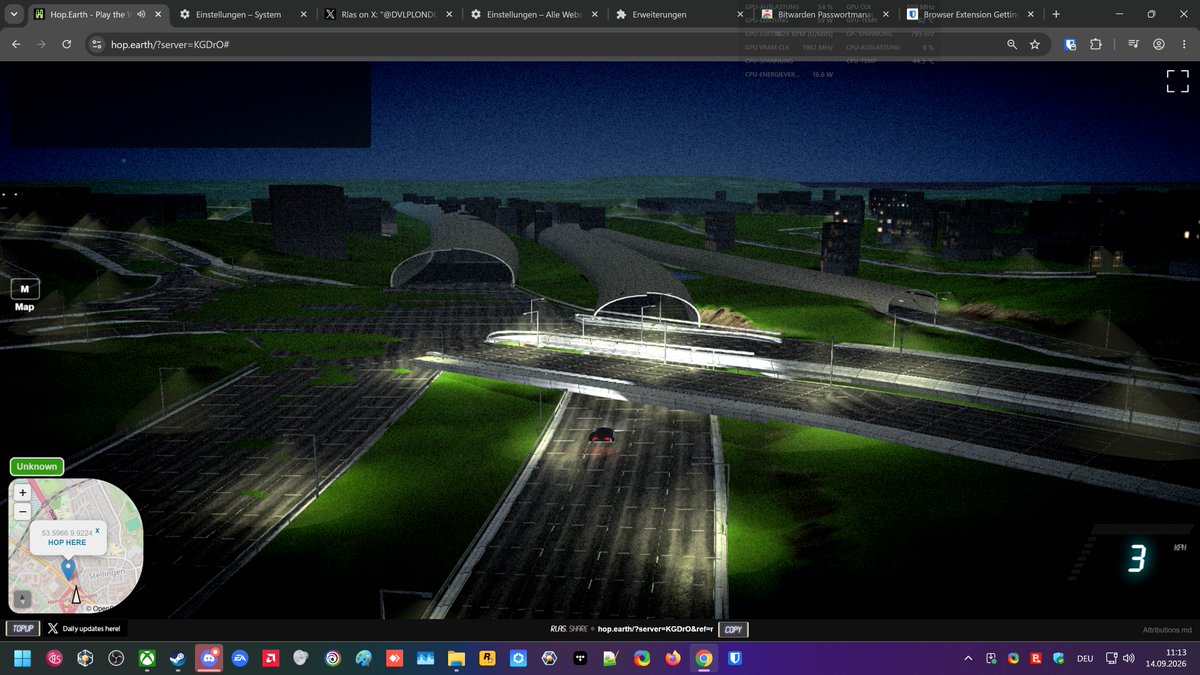Click the green Unknown location label
The height and width of the screenshot is (675, 1200).
(x=37, y=466)
